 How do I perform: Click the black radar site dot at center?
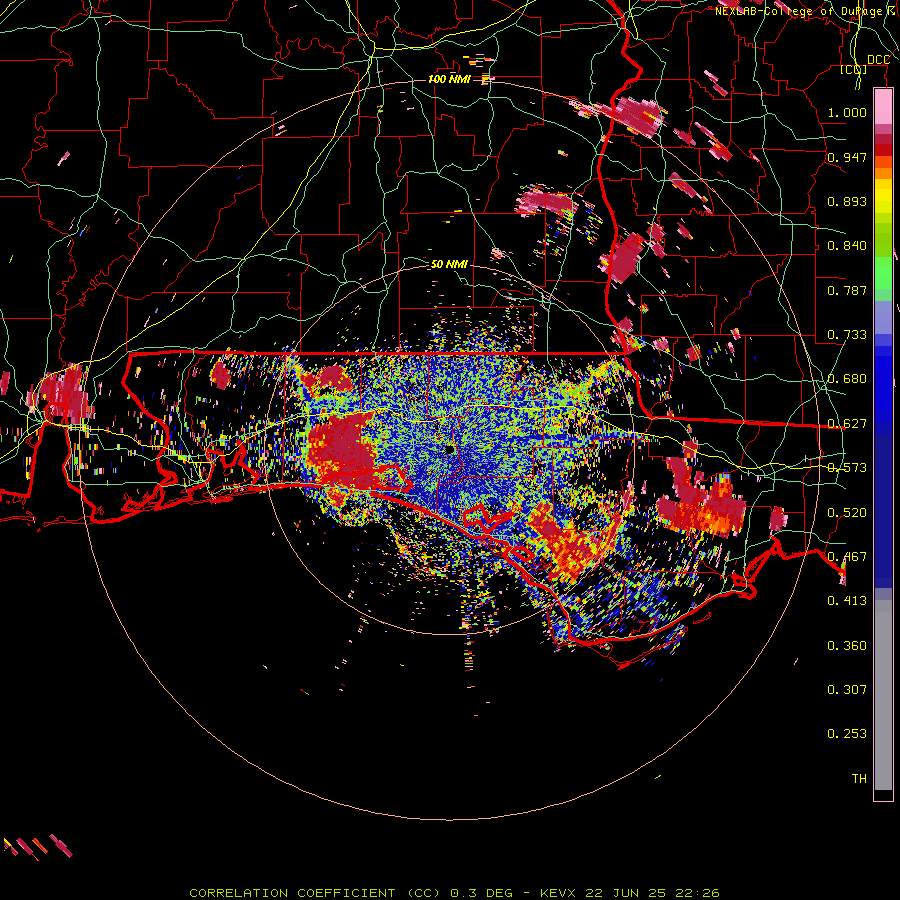[x=450, y=449]
